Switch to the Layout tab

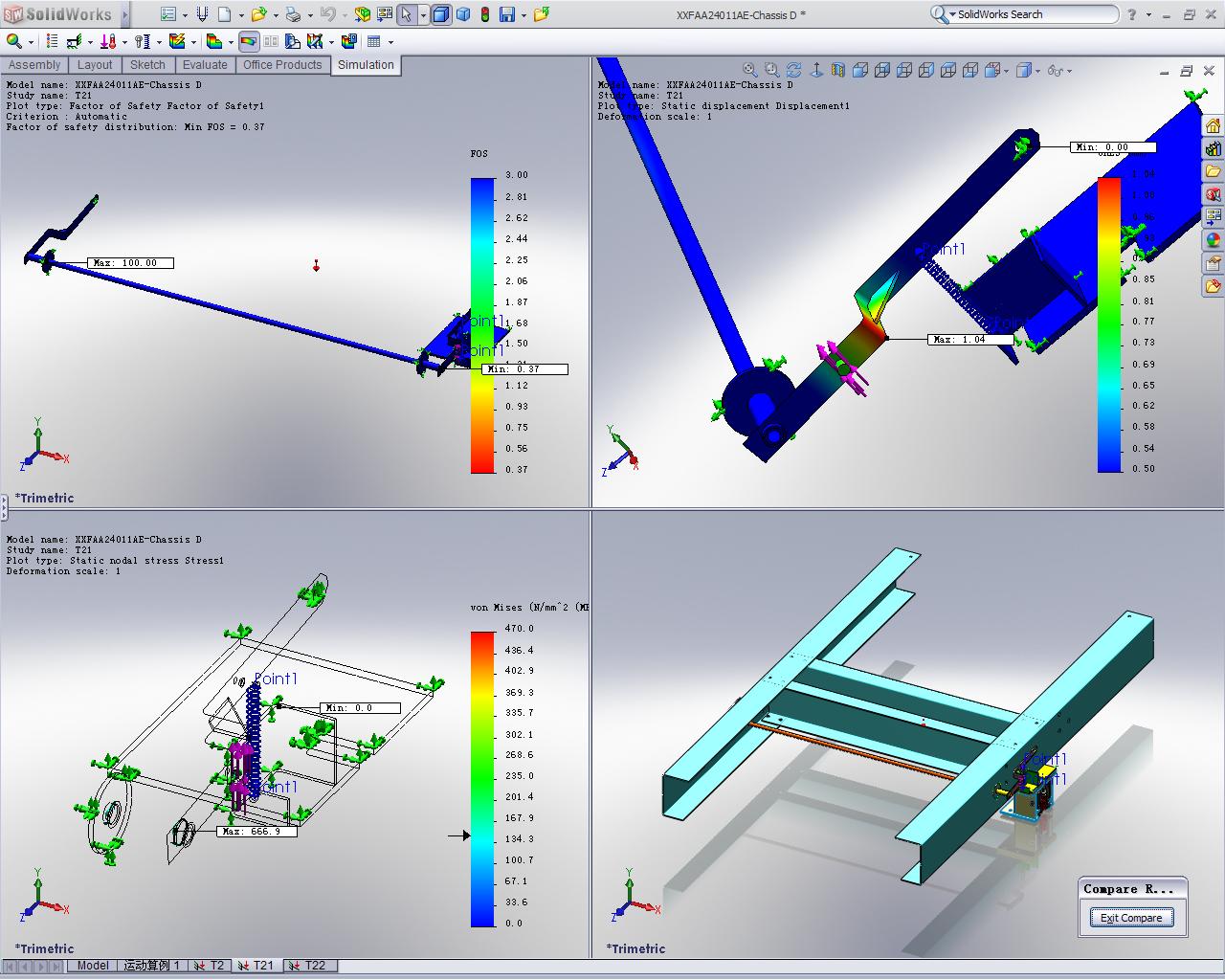point(95,65)
